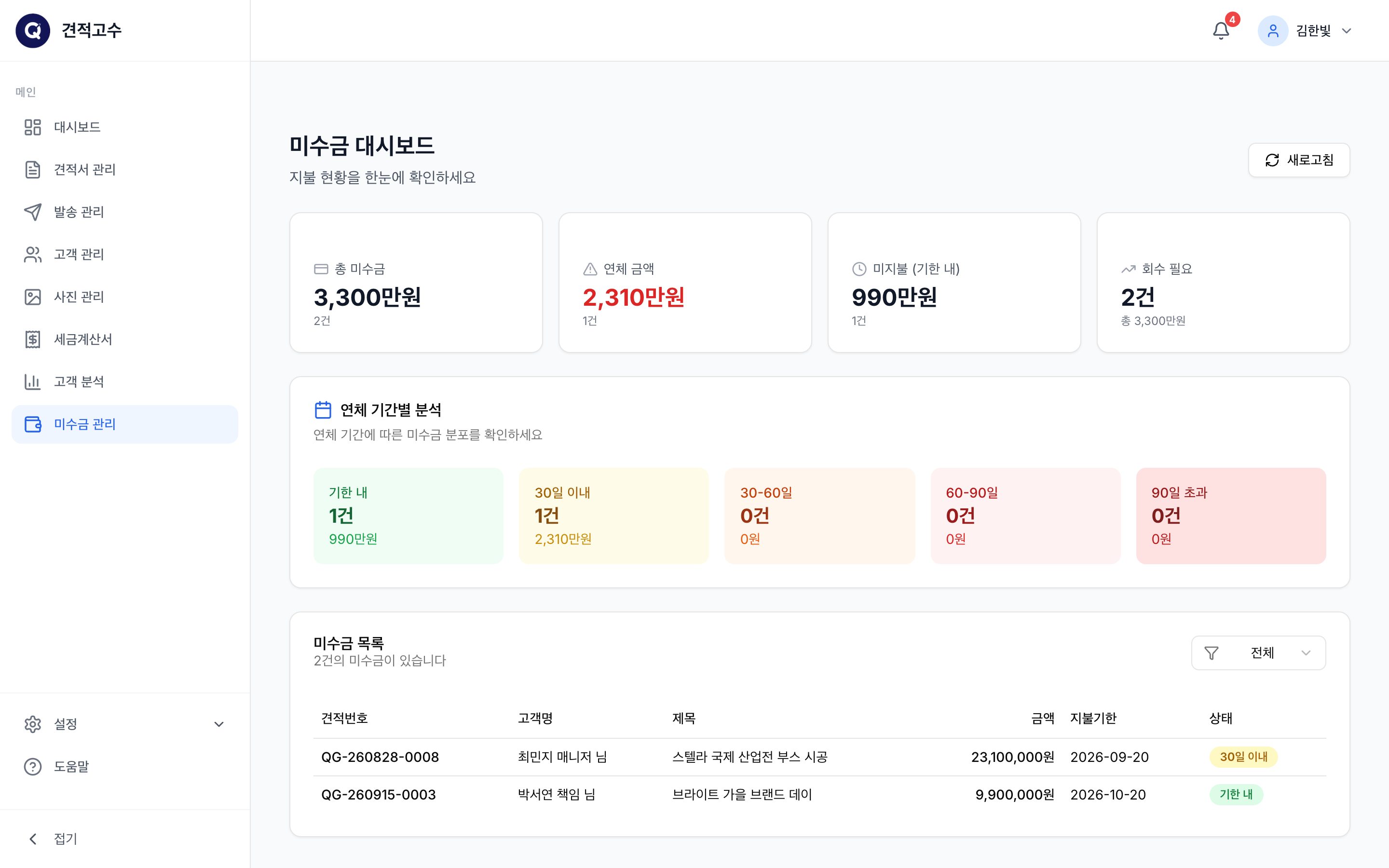Collapse sidebar with 접기
This screenshot has height=868, width=1389.
[124, 839]
